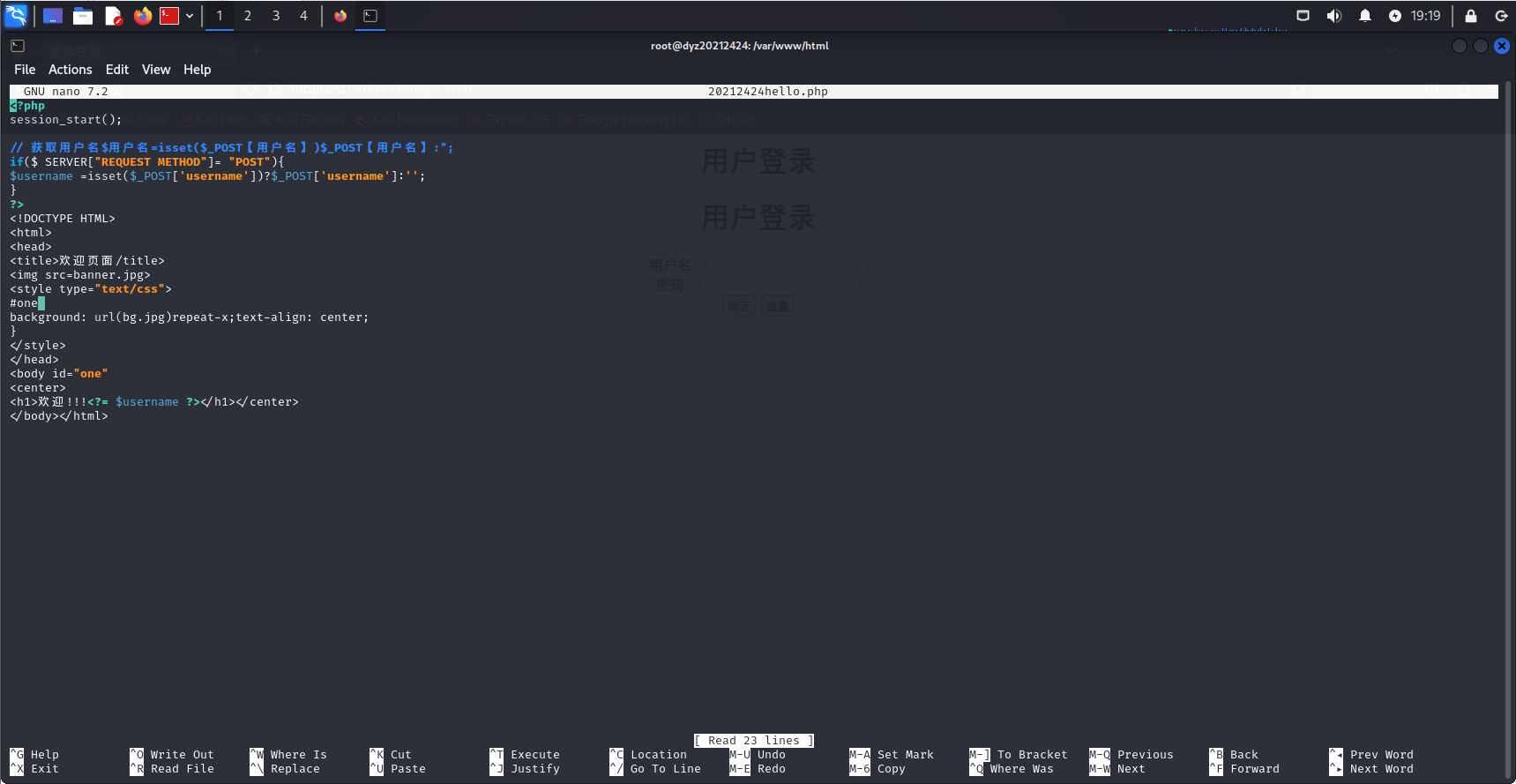Screen dimensions: 1516x784
Task: Click the 'Paste' shortcut label
Action: click(408, 769)
